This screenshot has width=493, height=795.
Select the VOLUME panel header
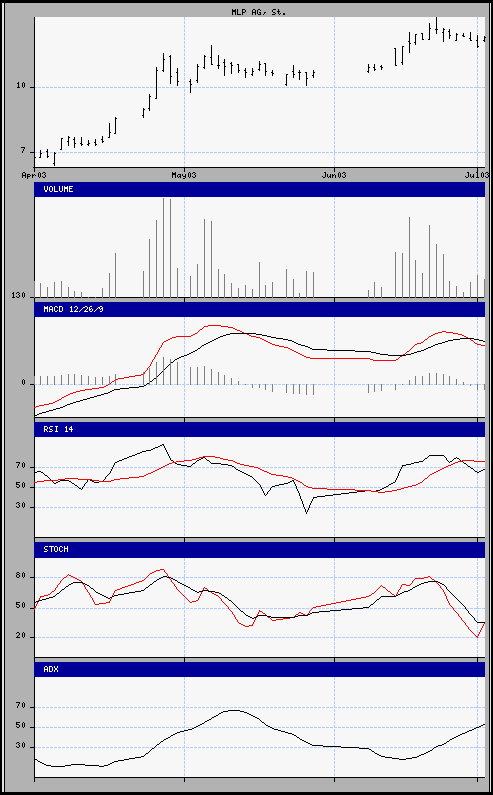tap(260, 190)
